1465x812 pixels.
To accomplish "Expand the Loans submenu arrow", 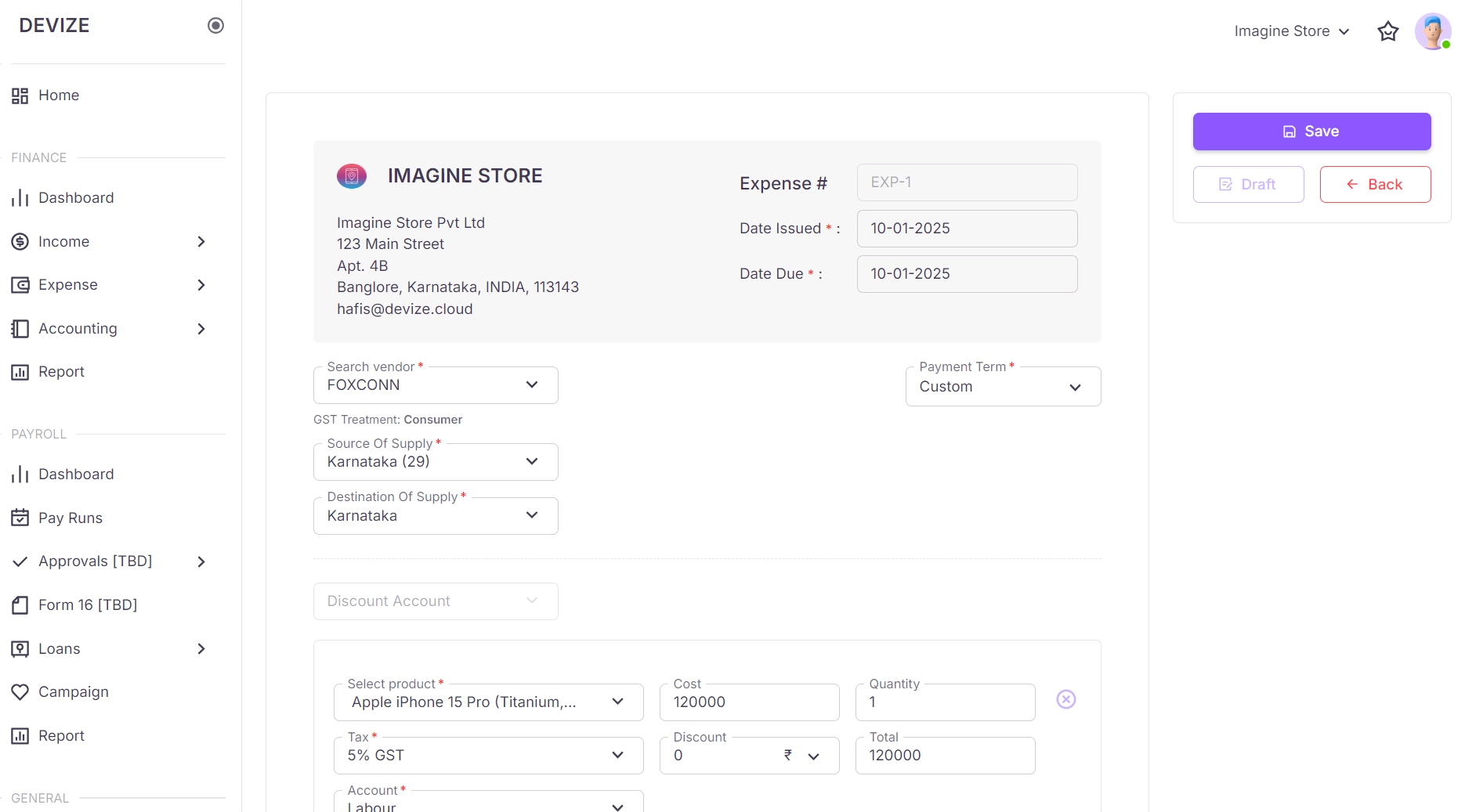I will click(x=201, y=649).
